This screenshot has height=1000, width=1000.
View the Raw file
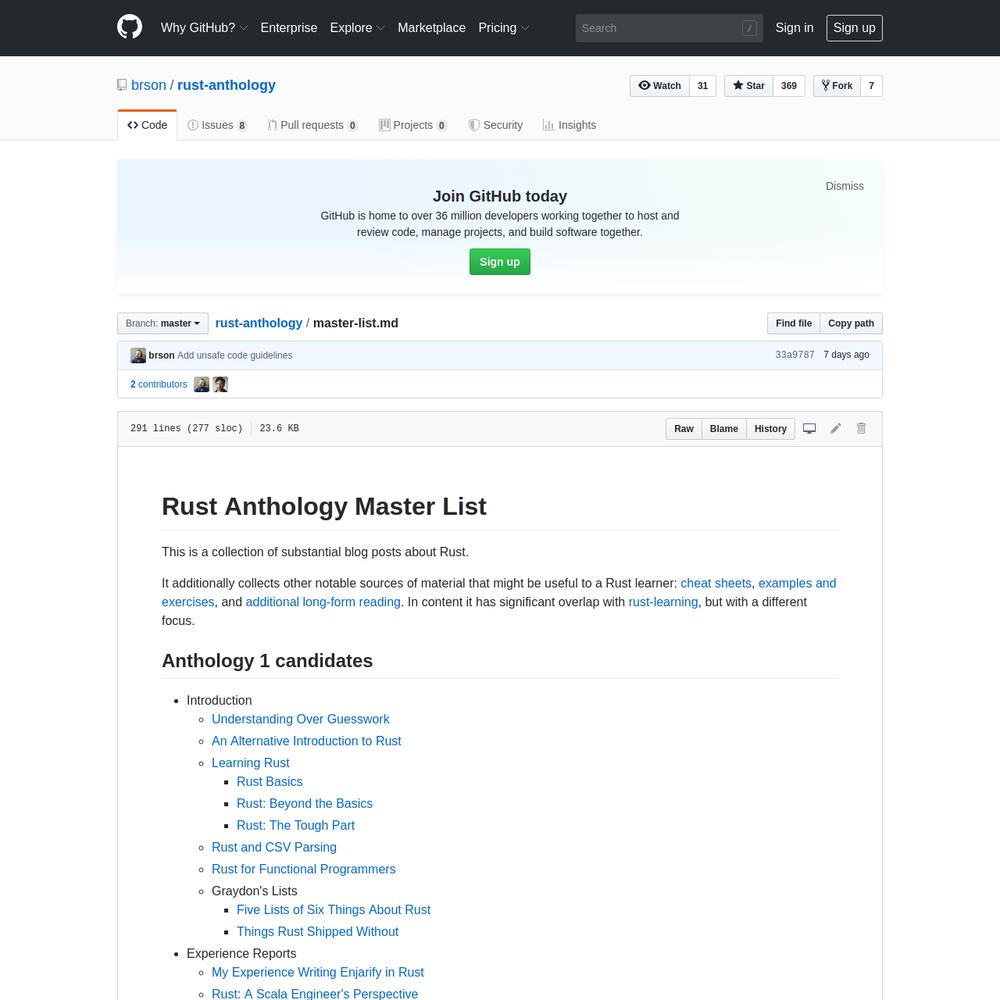pos(684,429)
